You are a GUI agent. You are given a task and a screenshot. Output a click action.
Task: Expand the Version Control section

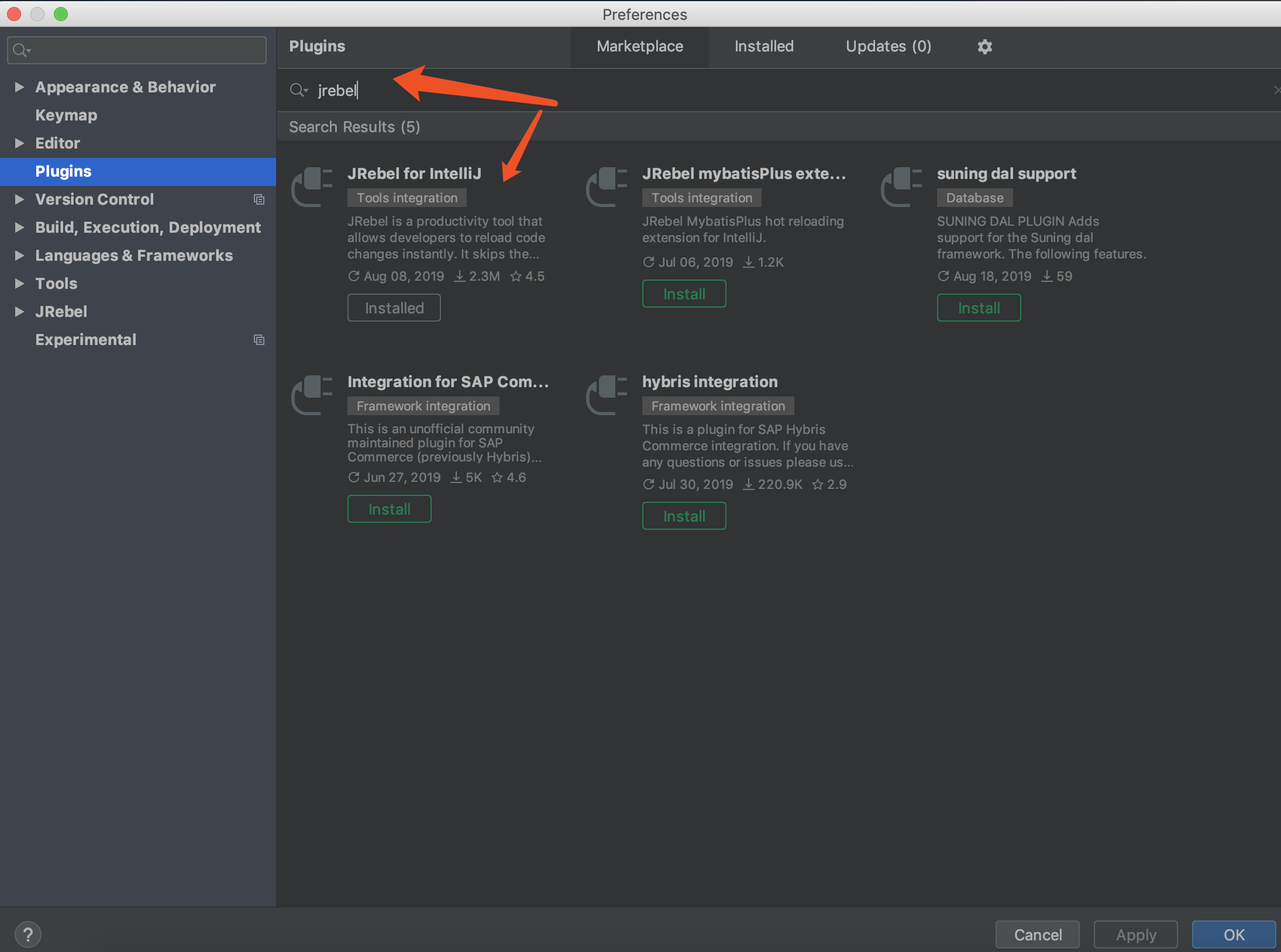point(19,199)
